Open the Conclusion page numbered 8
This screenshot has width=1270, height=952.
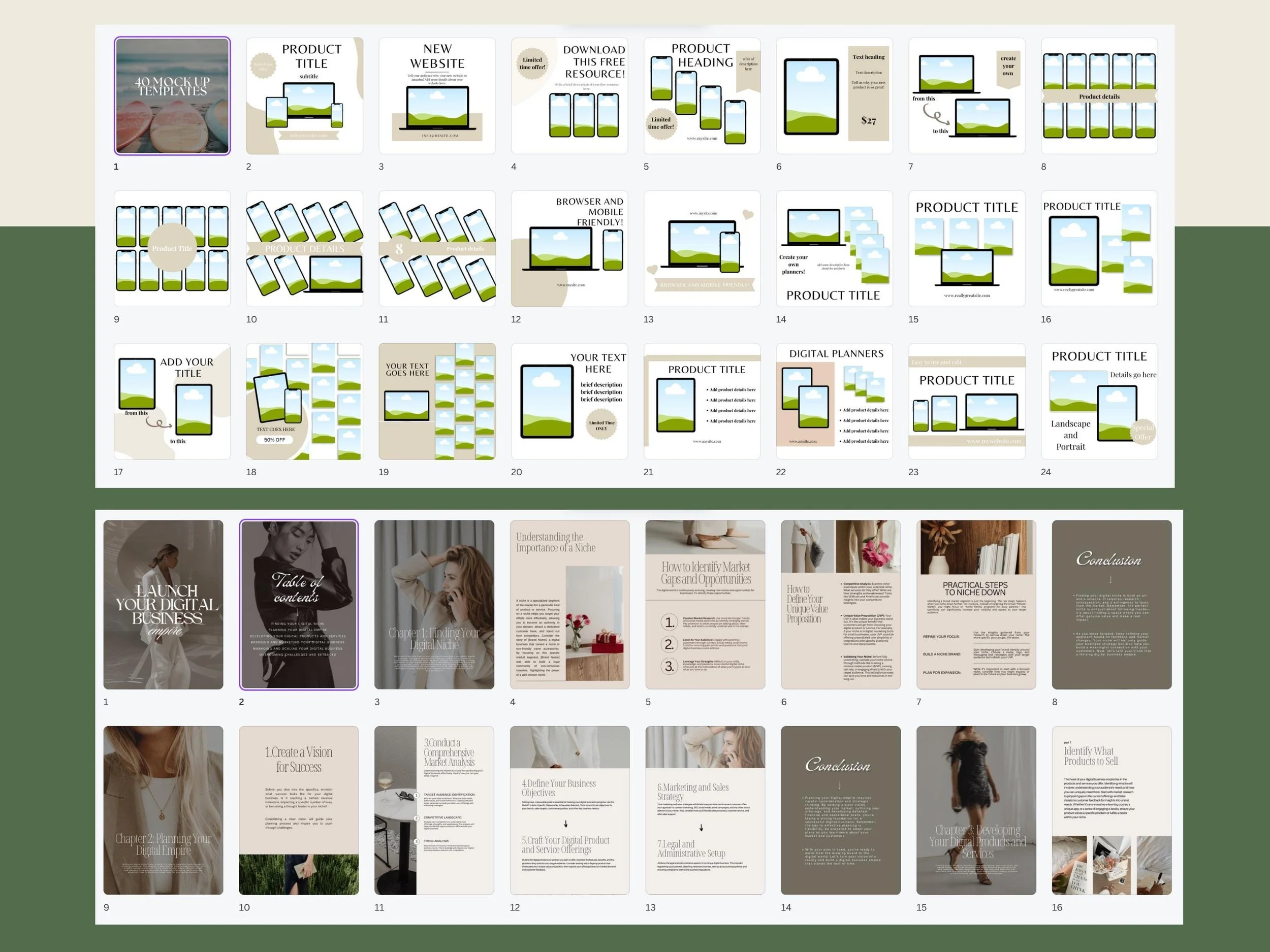point(1112,604)
